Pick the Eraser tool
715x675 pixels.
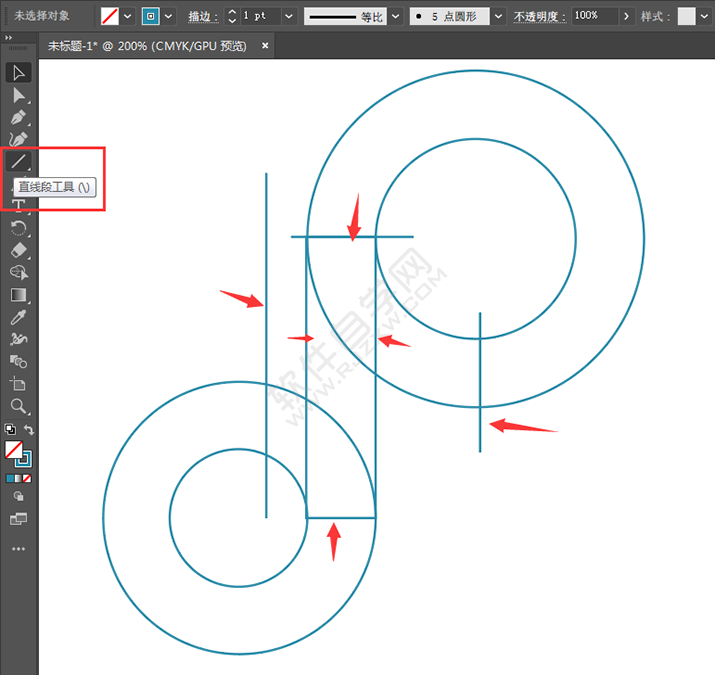(x=18, y=250)
